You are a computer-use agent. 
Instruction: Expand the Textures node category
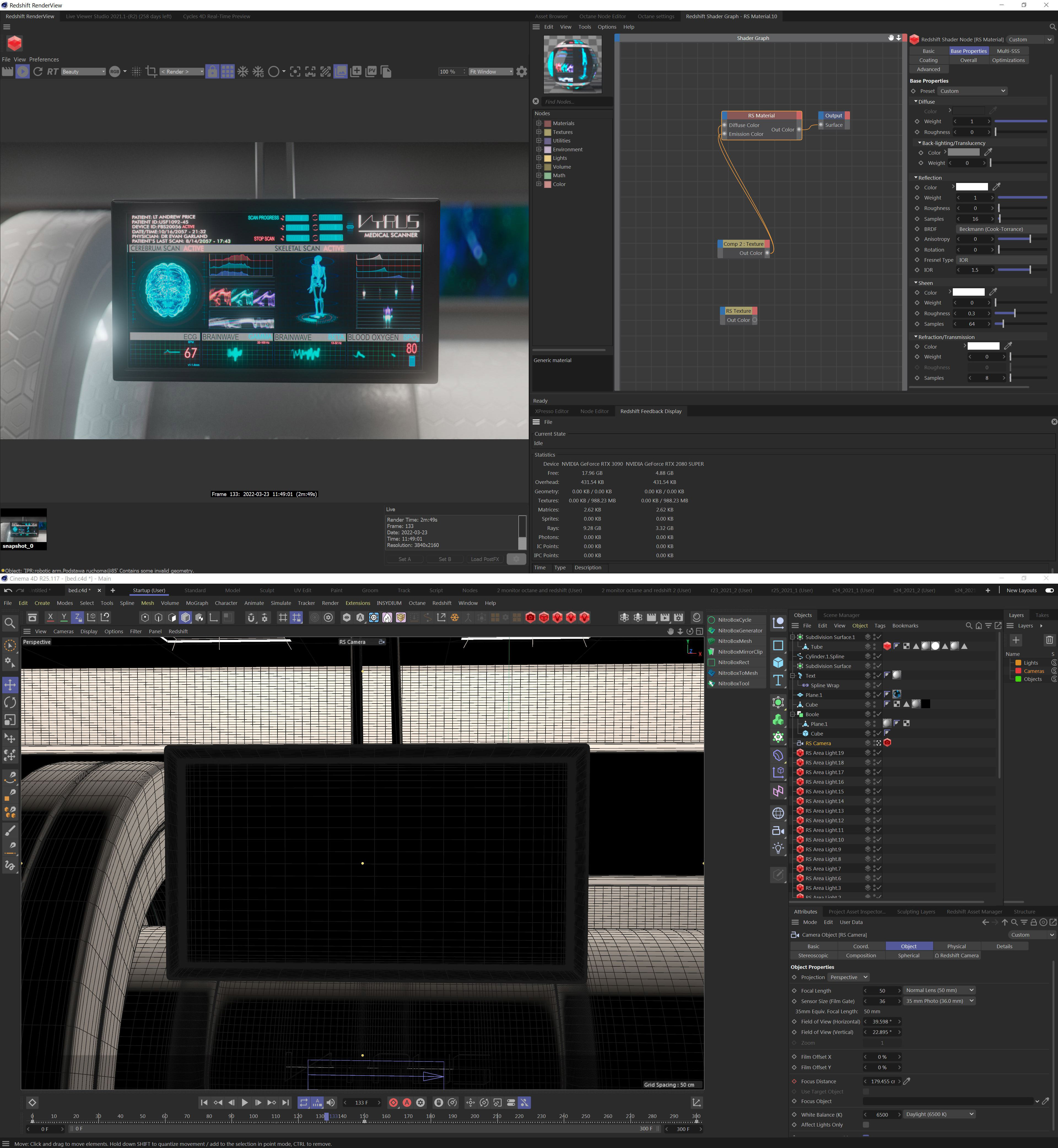(538, 132)
